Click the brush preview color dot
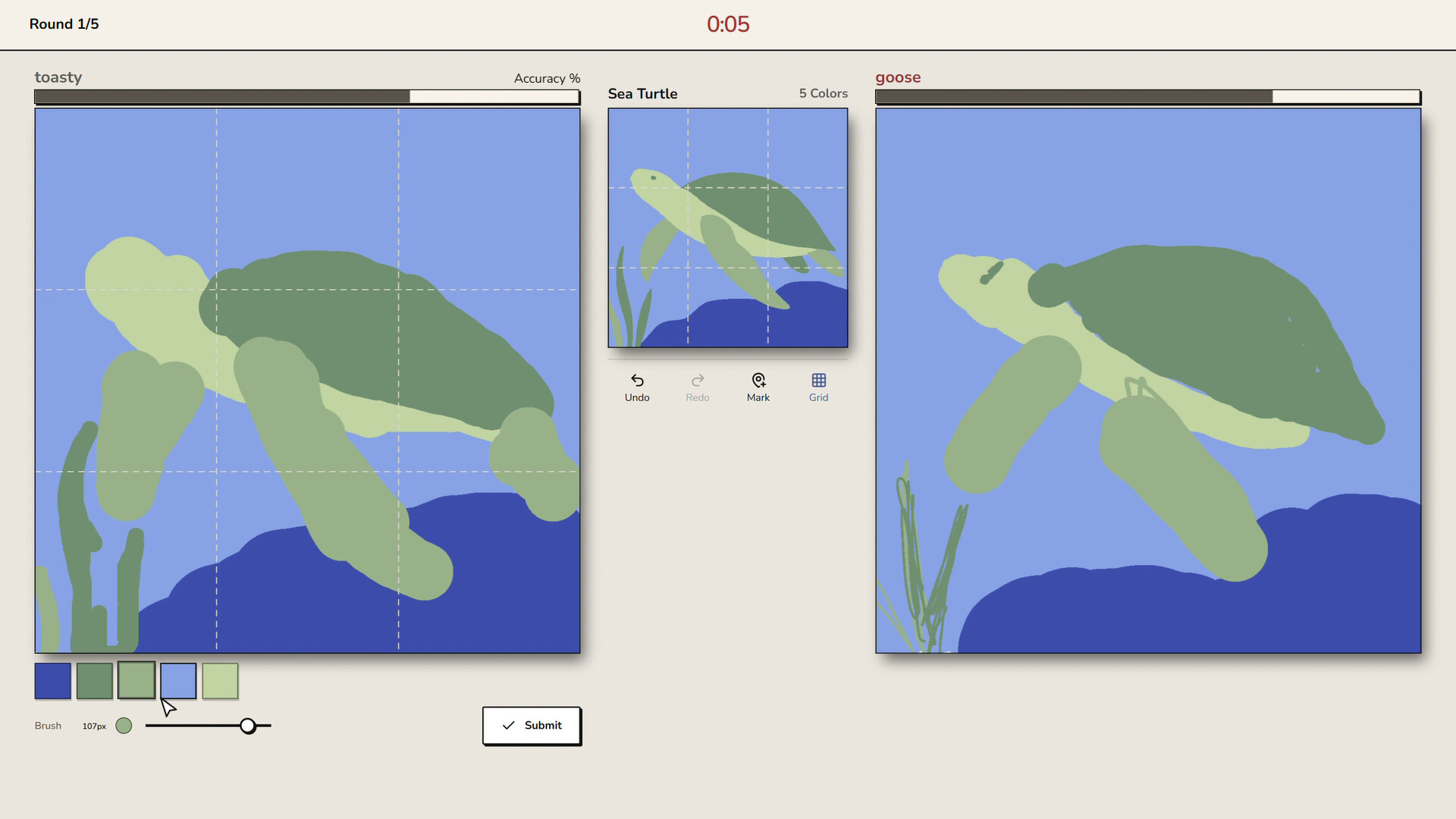The image size is (1456, 819). click(x=124, y=726)
